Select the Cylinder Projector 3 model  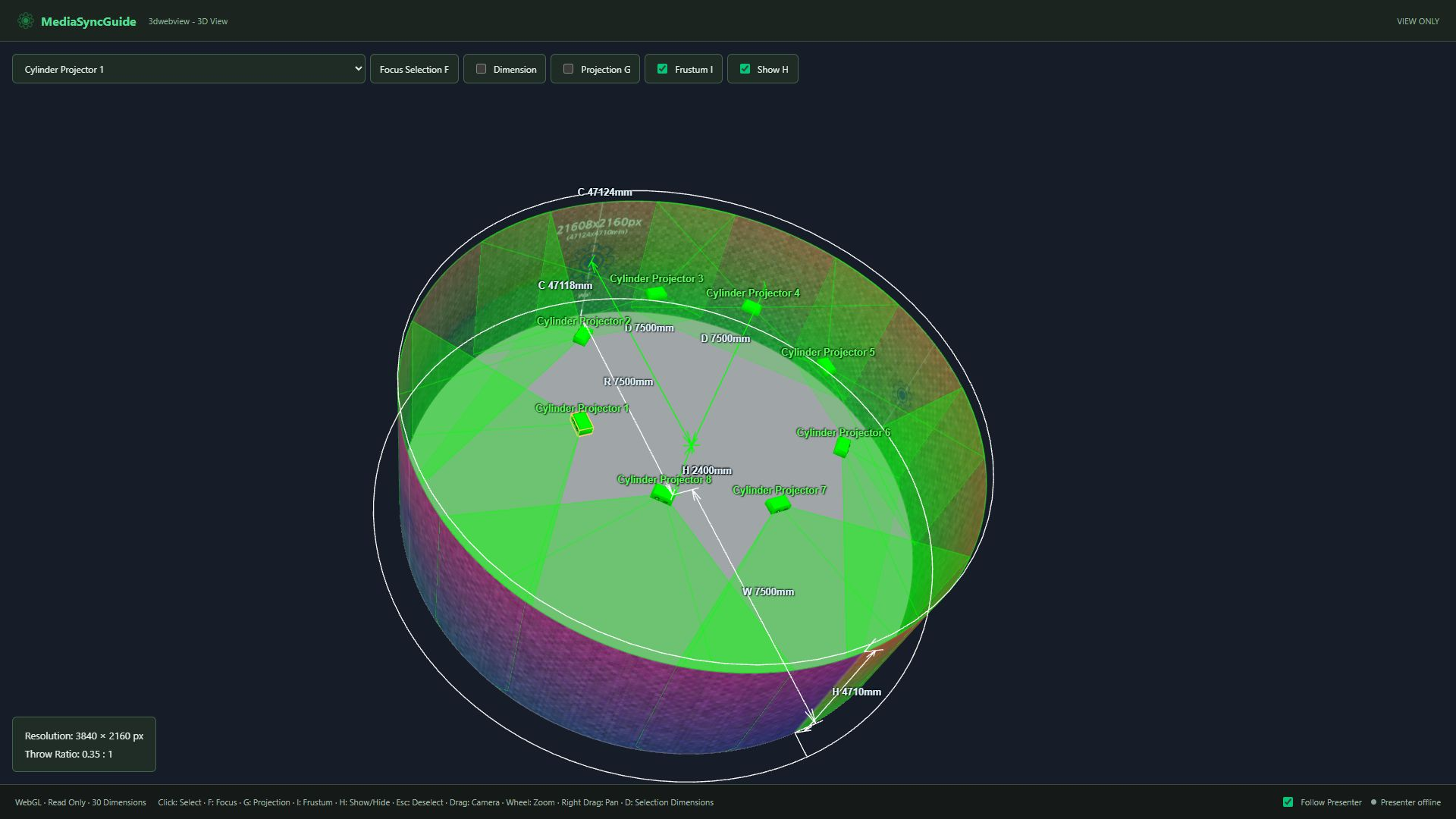(656, 293)
